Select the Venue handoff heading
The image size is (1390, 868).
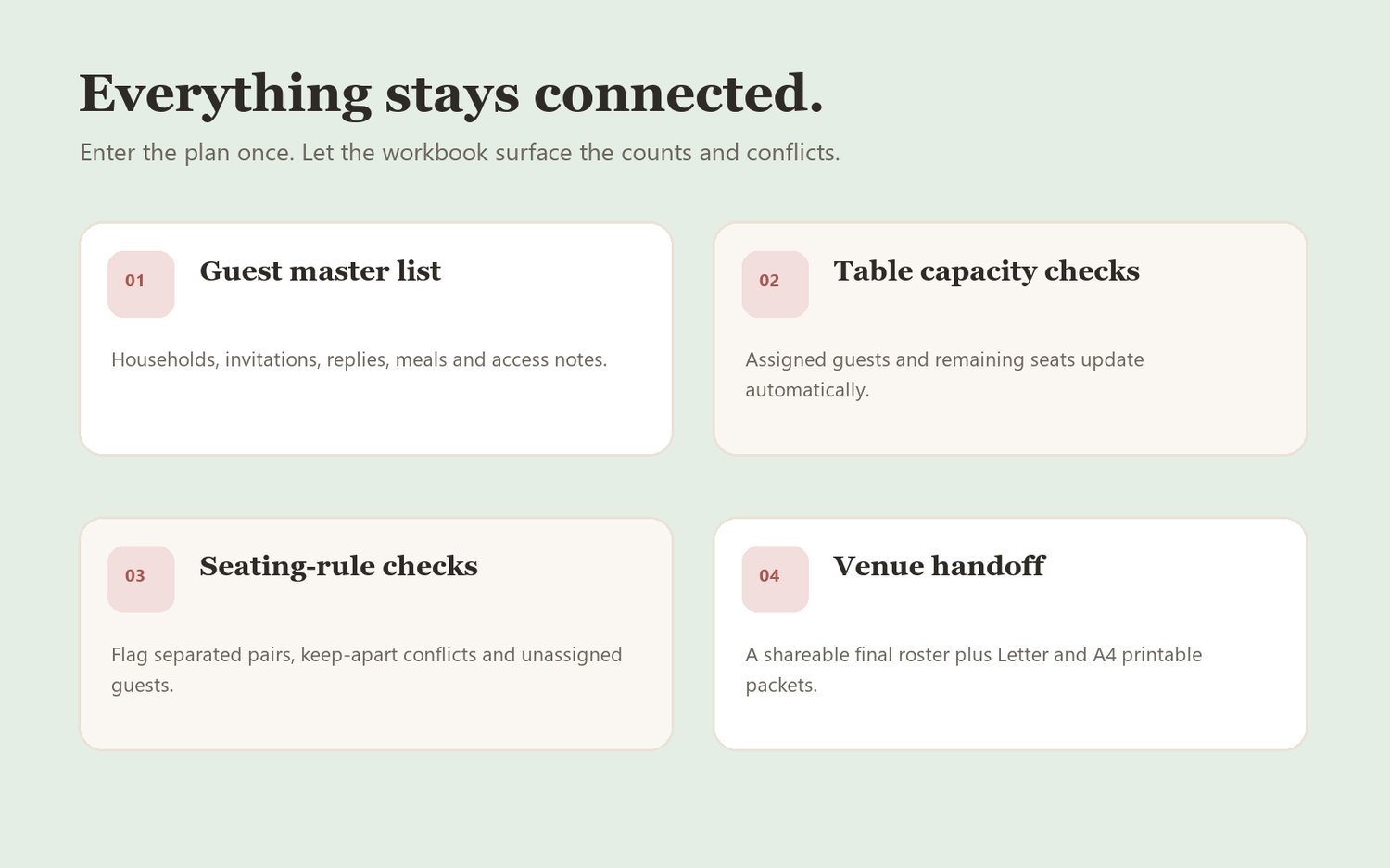click(939, 566)
